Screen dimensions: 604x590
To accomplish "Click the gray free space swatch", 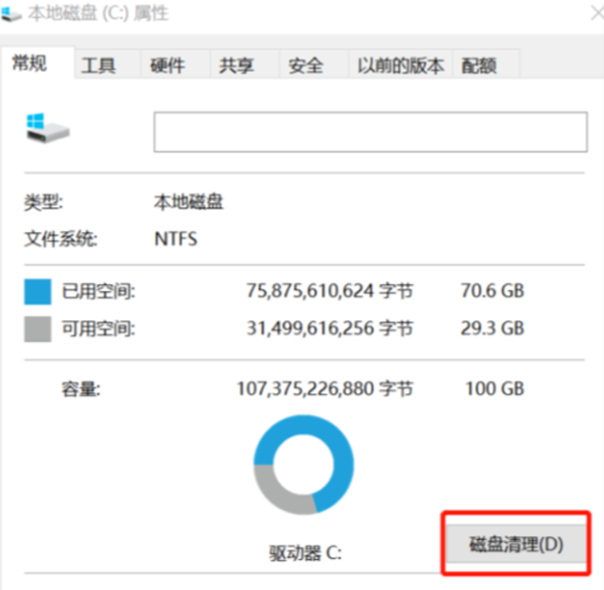I will (x=38, y=329).
